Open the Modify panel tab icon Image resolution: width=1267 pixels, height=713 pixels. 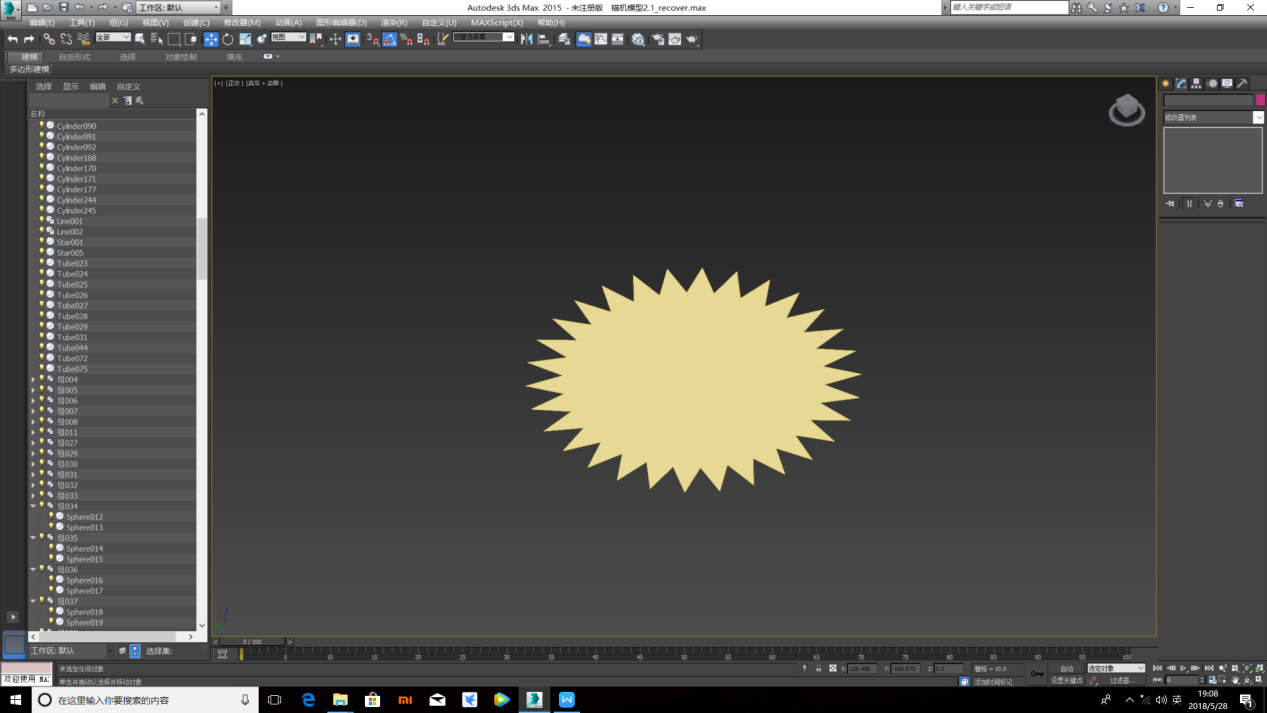tap(1181, 84)
